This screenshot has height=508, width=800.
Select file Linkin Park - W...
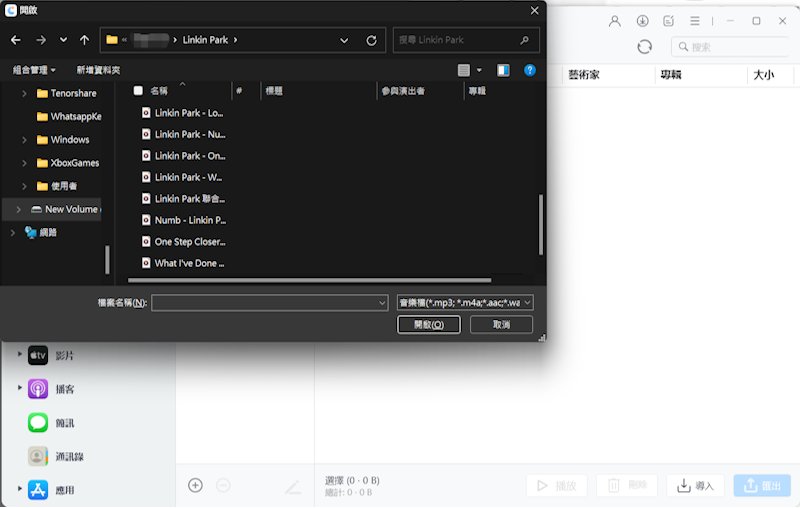[182, 177]
